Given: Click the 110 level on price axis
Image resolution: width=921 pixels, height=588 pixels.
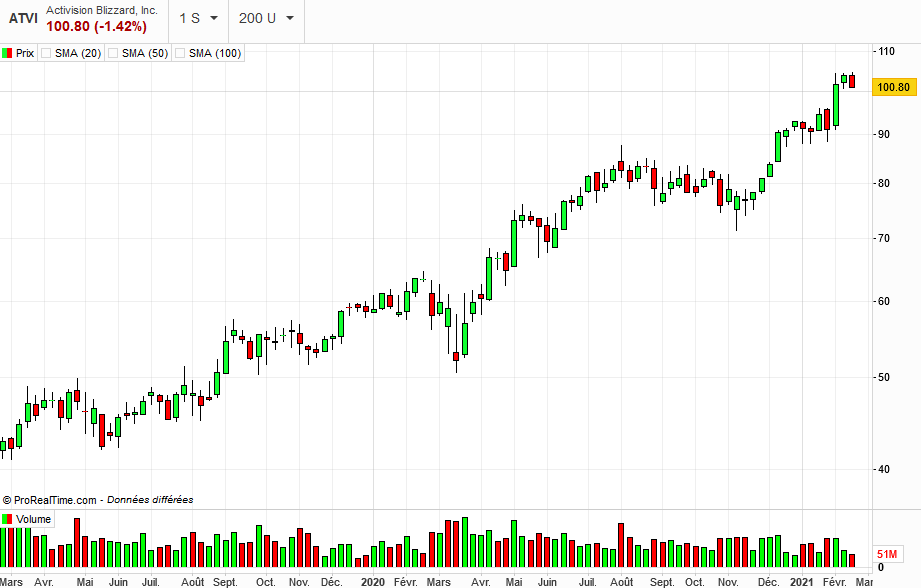Looking at the screenshot, I should pyautogui.click(x=885, y=50).
